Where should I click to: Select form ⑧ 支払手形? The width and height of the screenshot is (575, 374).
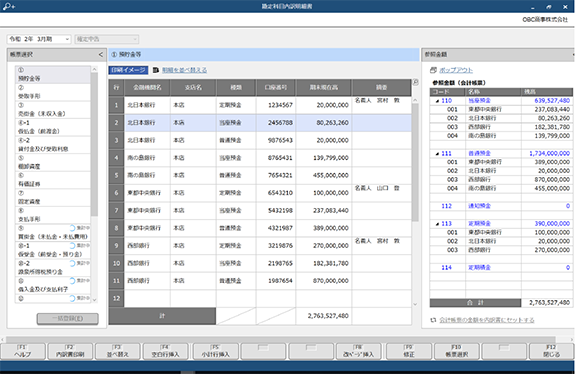point(53,215)
